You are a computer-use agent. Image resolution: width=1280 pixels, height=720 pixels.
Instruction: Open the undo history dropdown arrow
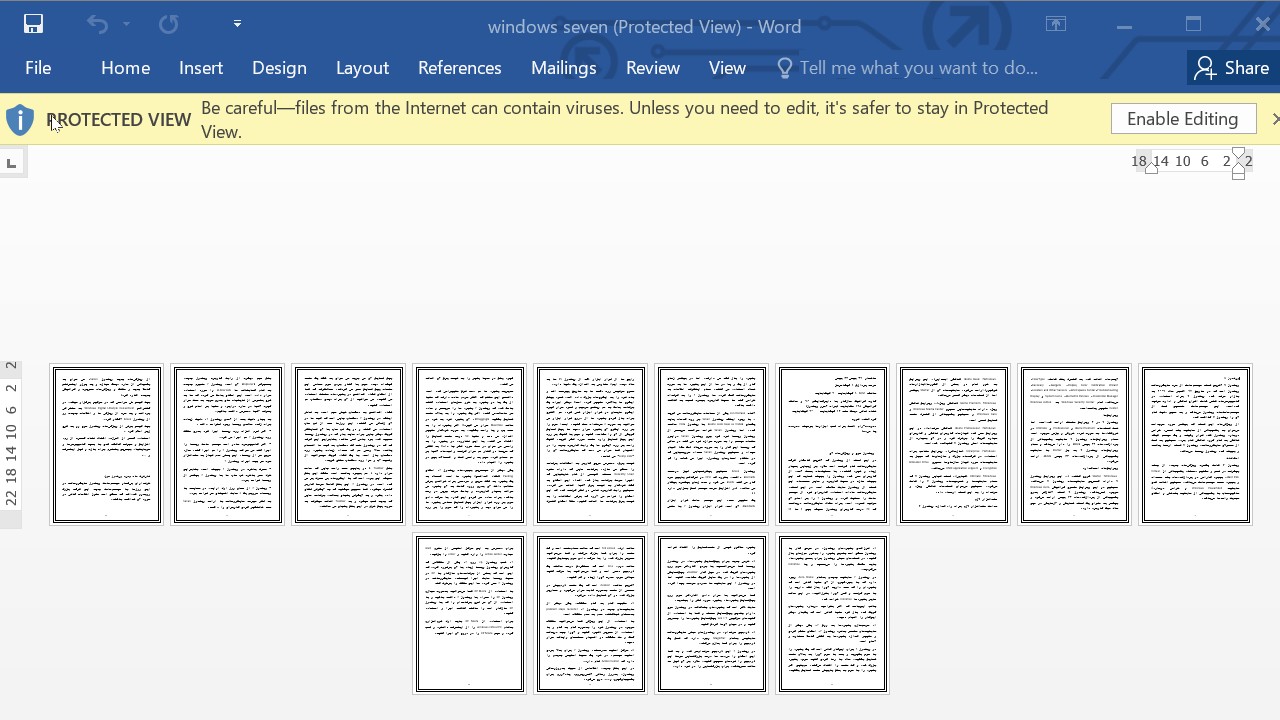[x=126, y=24]
